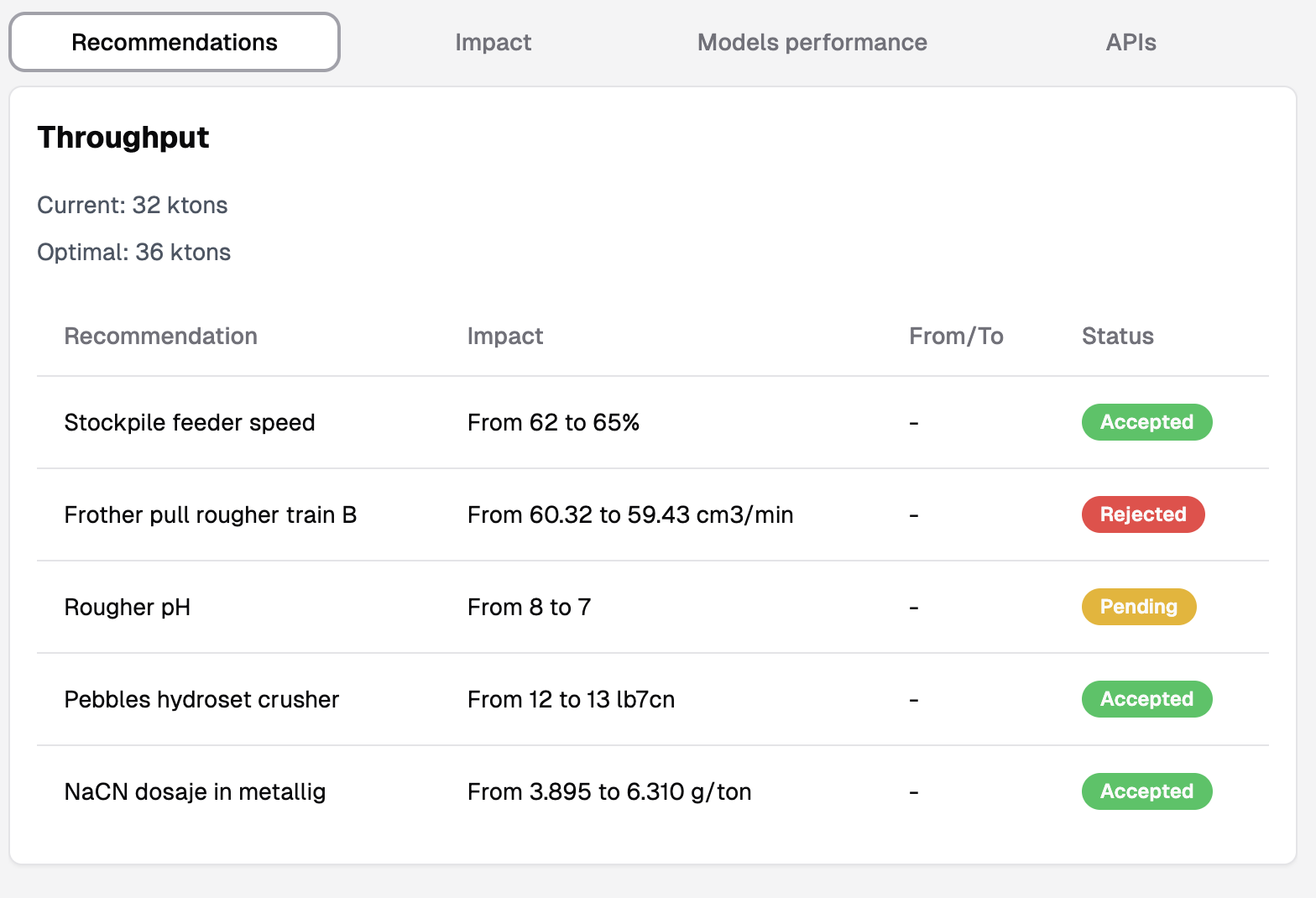
Task: Click the Status column header
Action: [x=1117, y=336]
